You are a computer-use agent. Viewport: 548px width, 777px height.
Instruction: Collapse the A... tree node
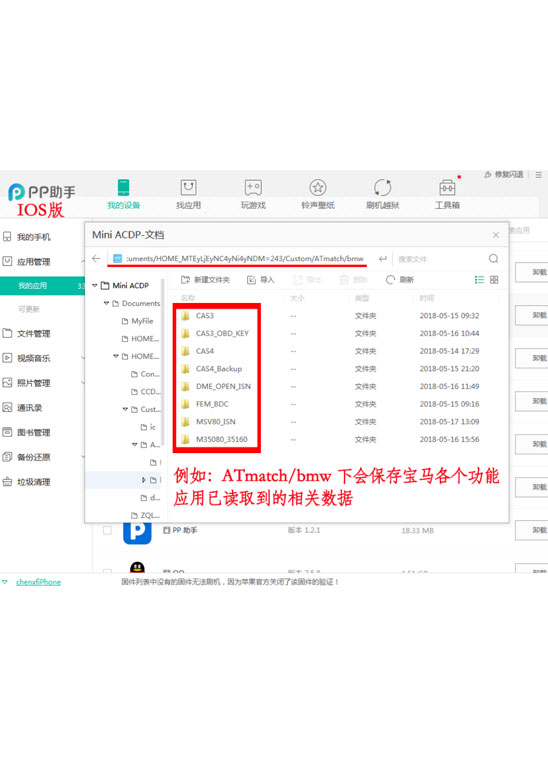(134, 444)
